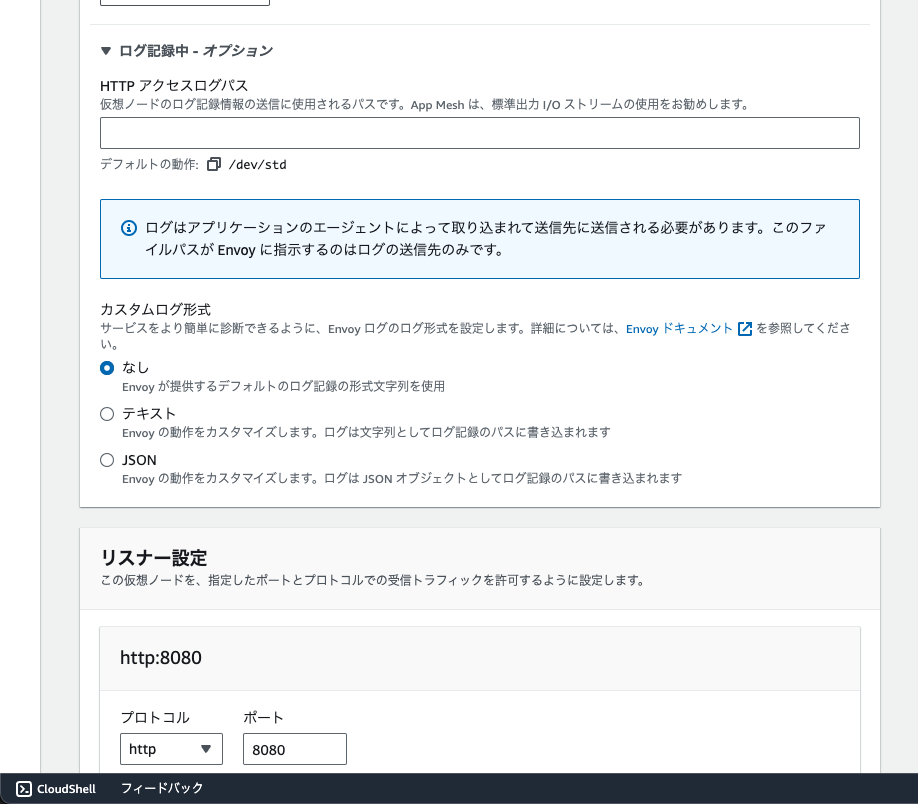Click the HTTP アクセスログパス label
The width and height of the screenshot is (918, 804).
(174, 86)
